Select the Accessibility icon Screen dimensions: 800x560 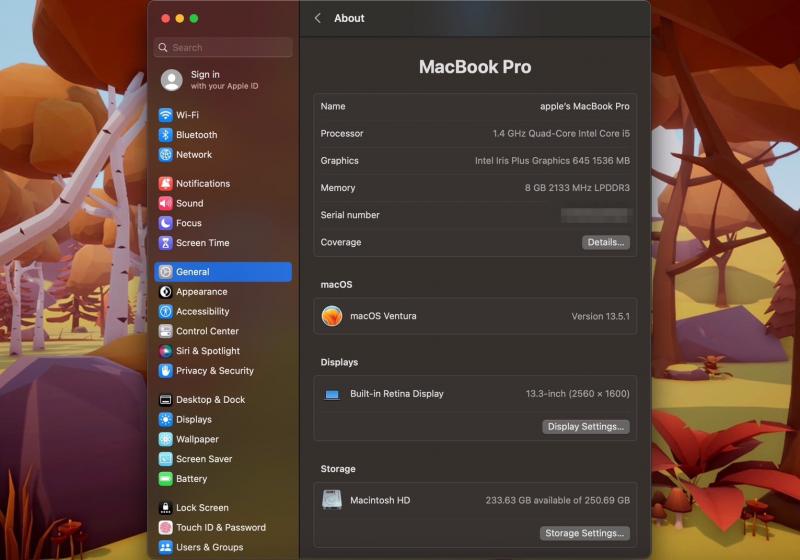point(165,311)
